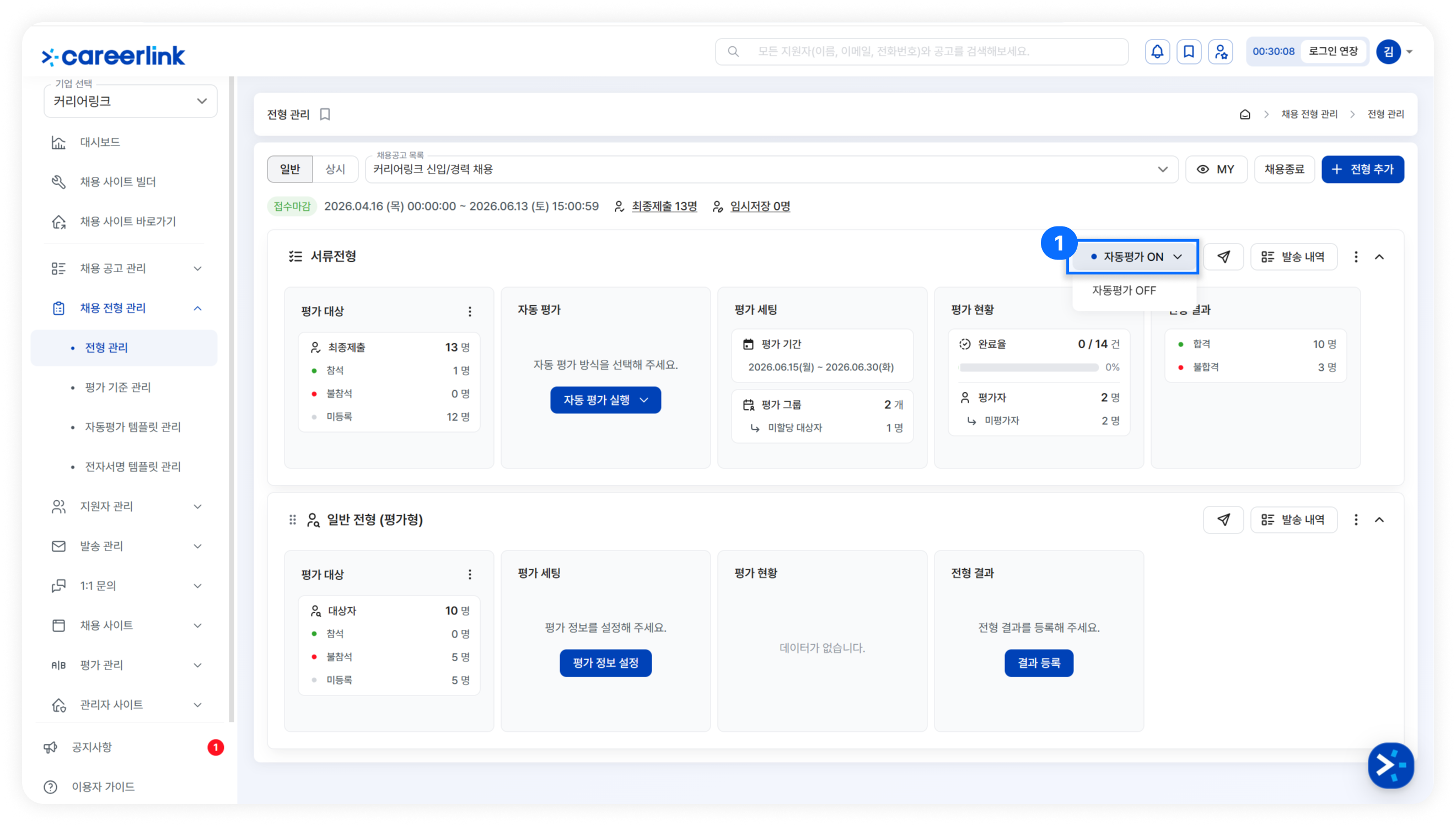Image resolution: width=1456 pixels, height=826 pixels.
Task: Collapse the 서류전형 section
Action: pyautogui.click(x=1379, y=257)
